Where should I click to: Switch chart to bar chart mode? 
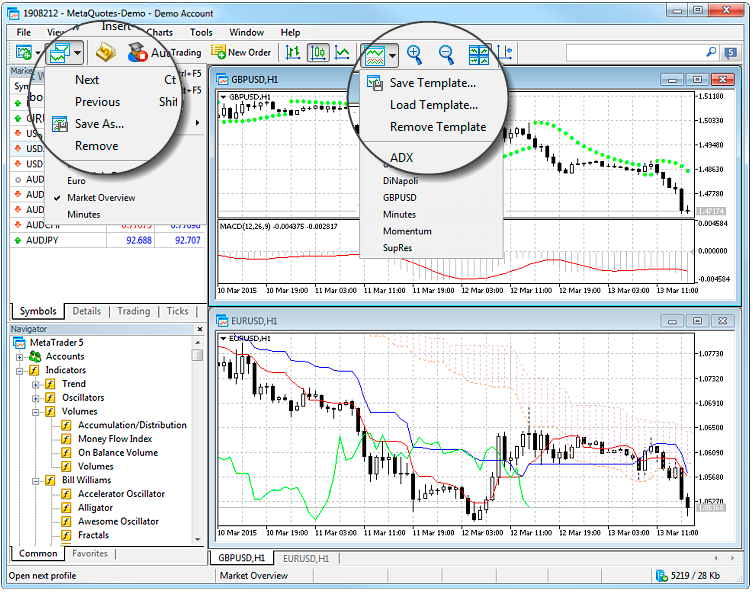coord(293,52)
